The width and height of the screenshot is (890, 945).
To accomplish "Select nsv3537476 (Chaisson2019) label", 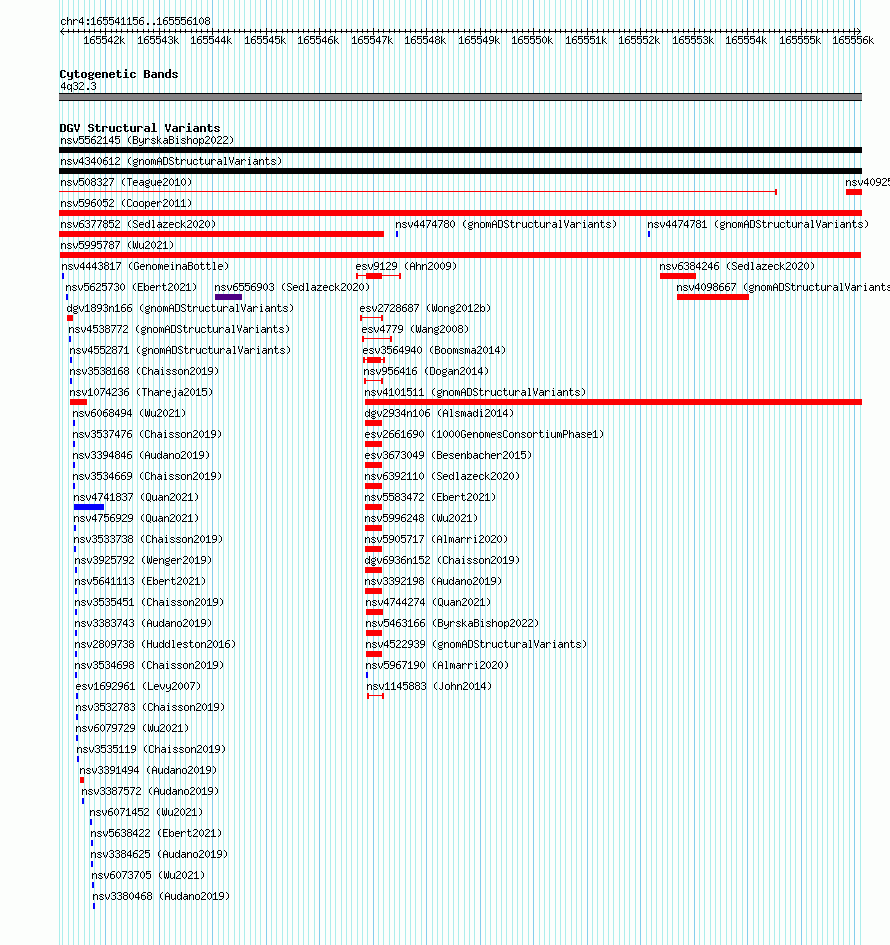I will [x=147, y=435].
